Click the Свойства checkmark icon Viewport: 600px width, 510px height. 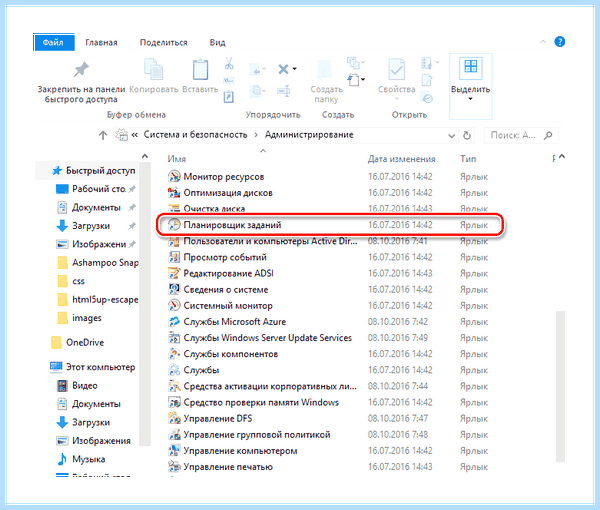pyautogui.click(x=396, y=69)
